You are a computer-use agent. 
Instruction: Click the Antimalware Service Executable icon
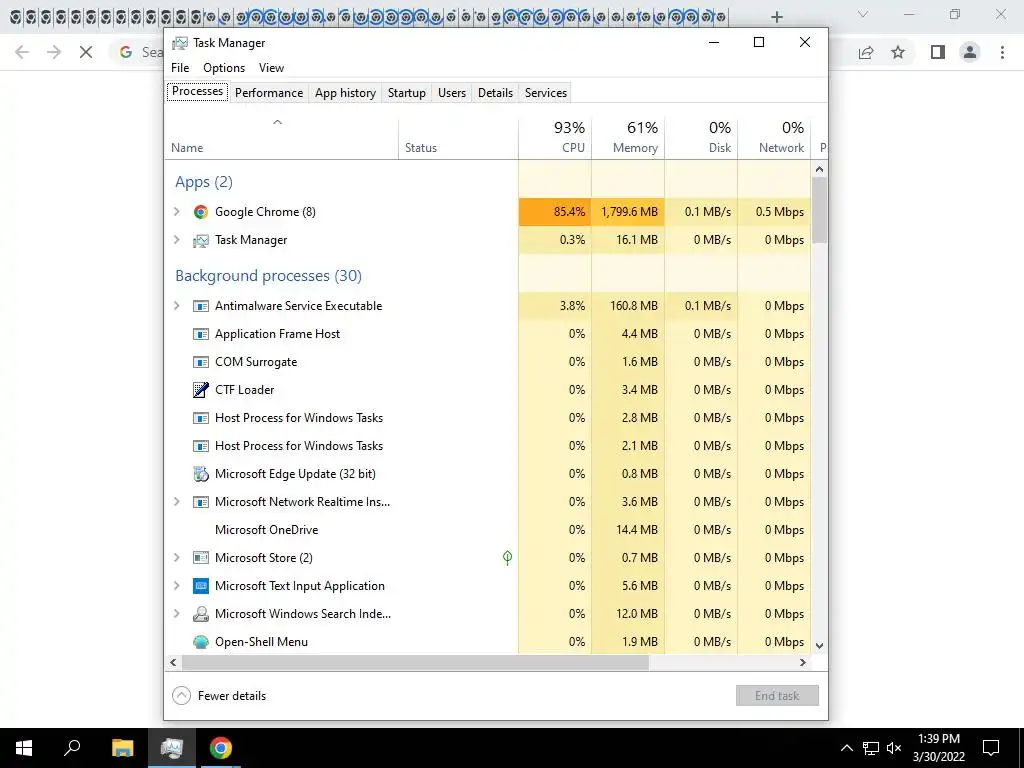tap(200, 306)
